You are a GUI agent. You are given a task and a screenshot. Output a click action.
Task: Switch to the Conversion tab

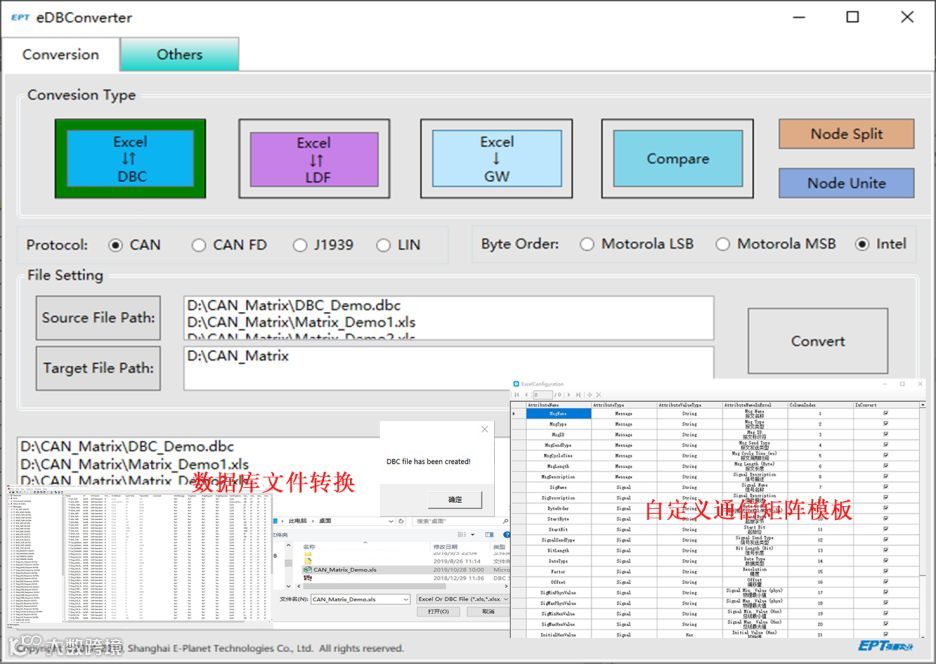coord(60,54)
